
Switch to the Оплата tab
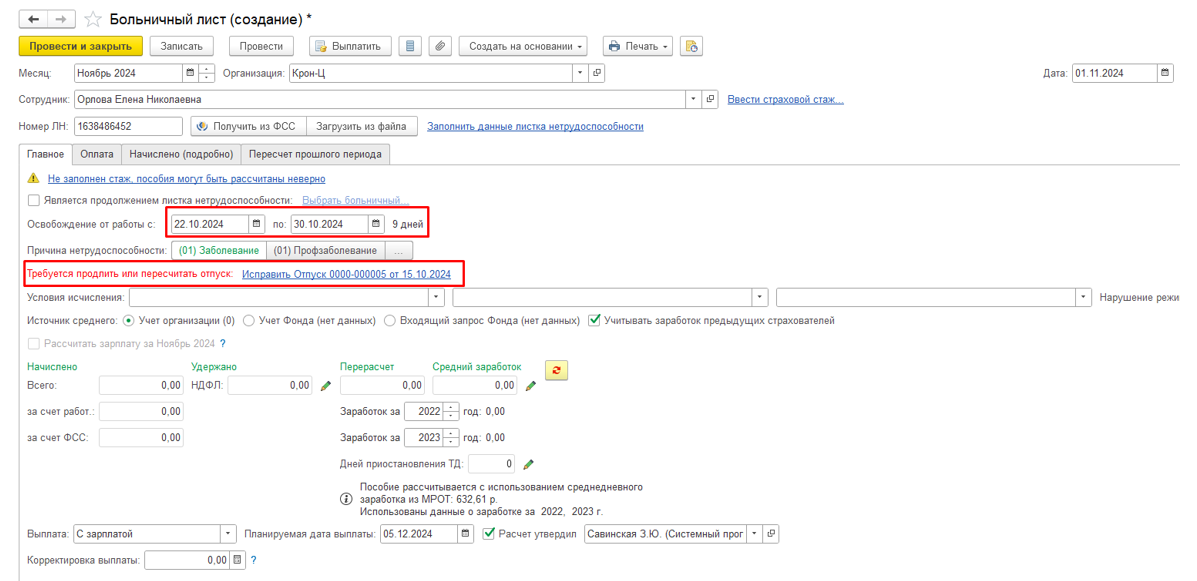(x=97, y=154)
